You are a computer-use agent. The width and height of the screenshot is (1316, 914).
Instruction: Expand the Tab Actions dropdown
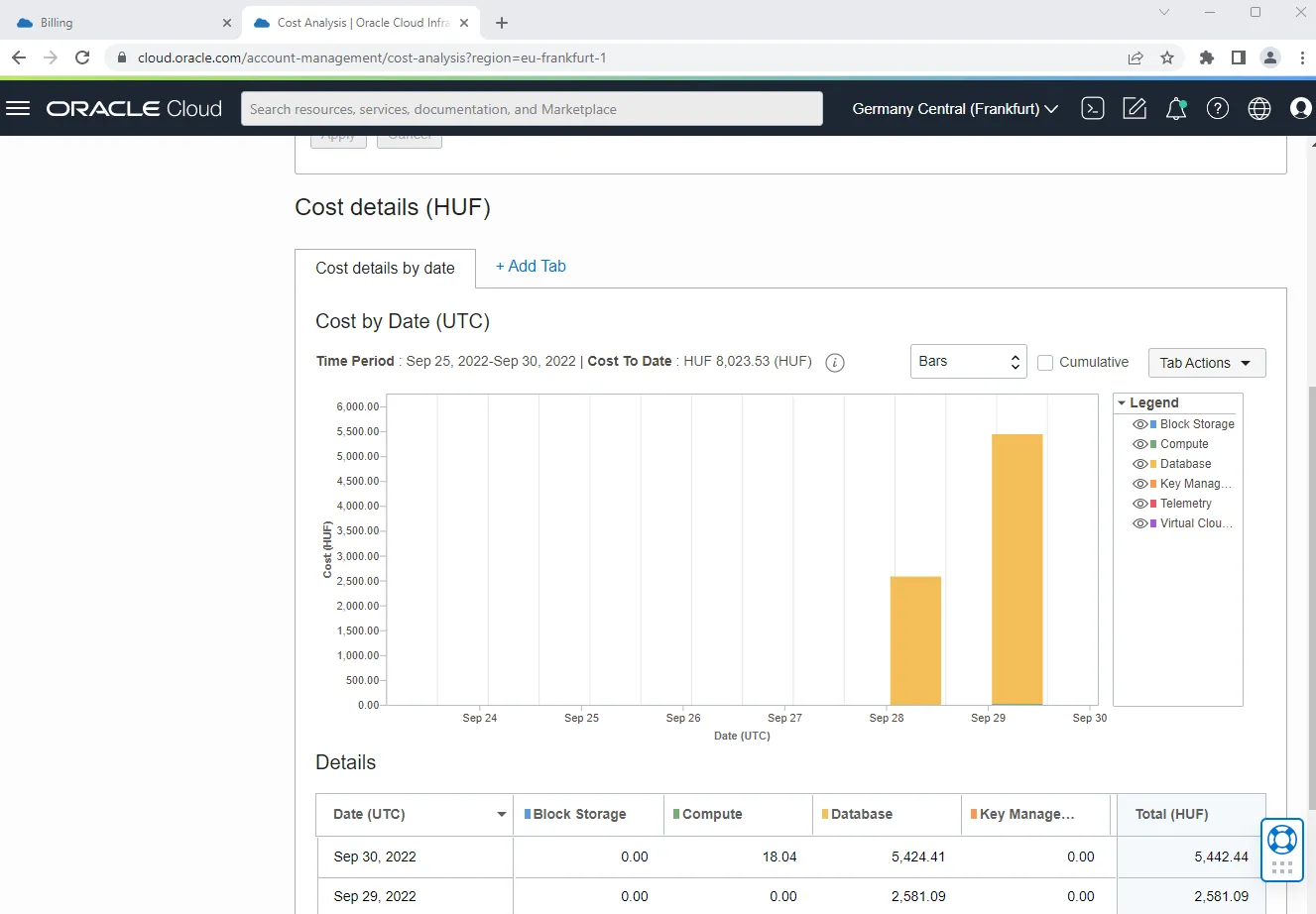[x=1206, y=363]
